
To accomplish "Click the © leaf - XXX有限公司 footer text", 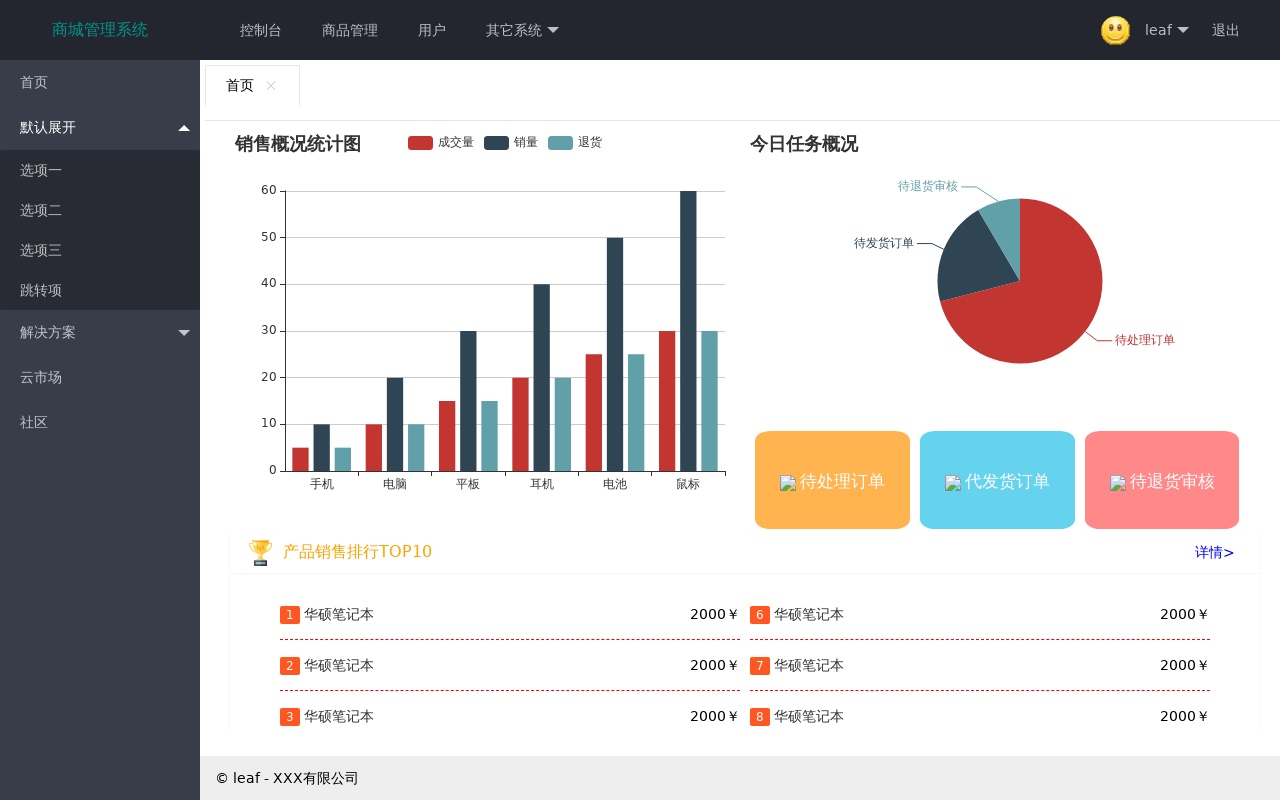I will pos(287,778).
